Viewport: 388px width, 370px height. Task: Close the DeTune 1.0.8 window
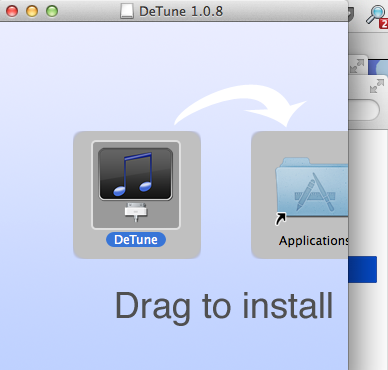coord(12,11)
